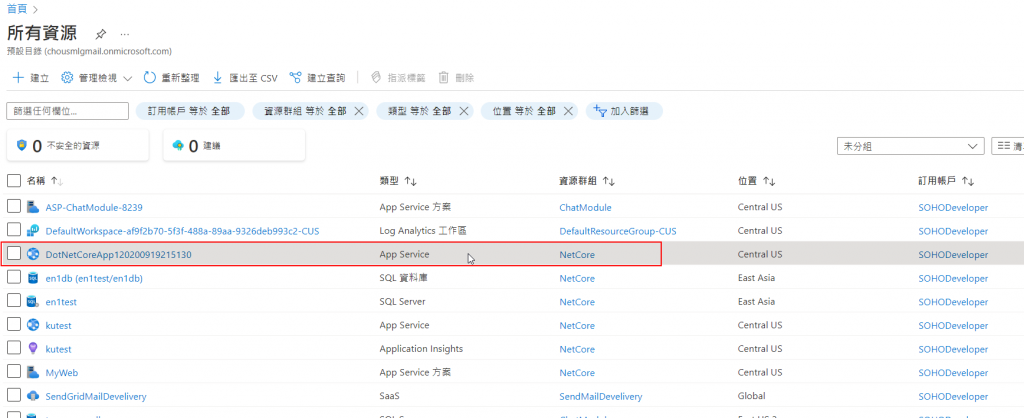1024x418 pixels.
Task: Open NetCore resource group link in MyWeb row
Action: click(x=577, y=372)
